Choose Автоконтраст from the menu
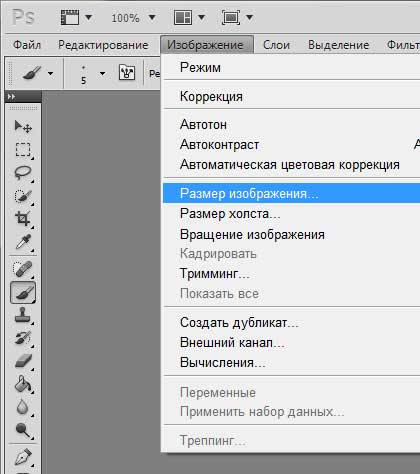Screen dimensions: 420x474 click(x=291, y=145)
